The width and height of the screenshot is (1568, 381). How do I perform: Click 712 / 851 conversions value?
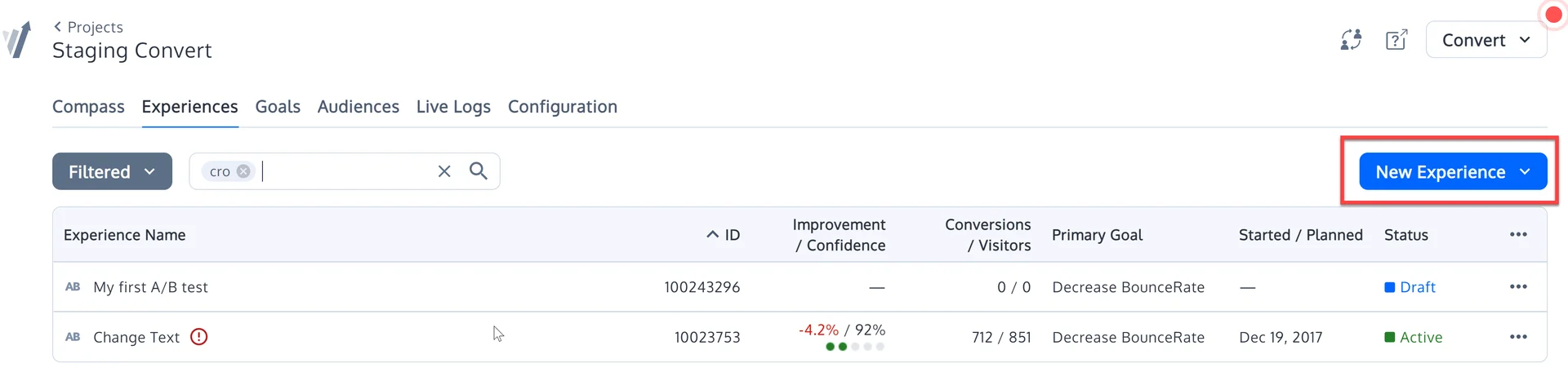pyautogui.click(x=1001, y=337)
